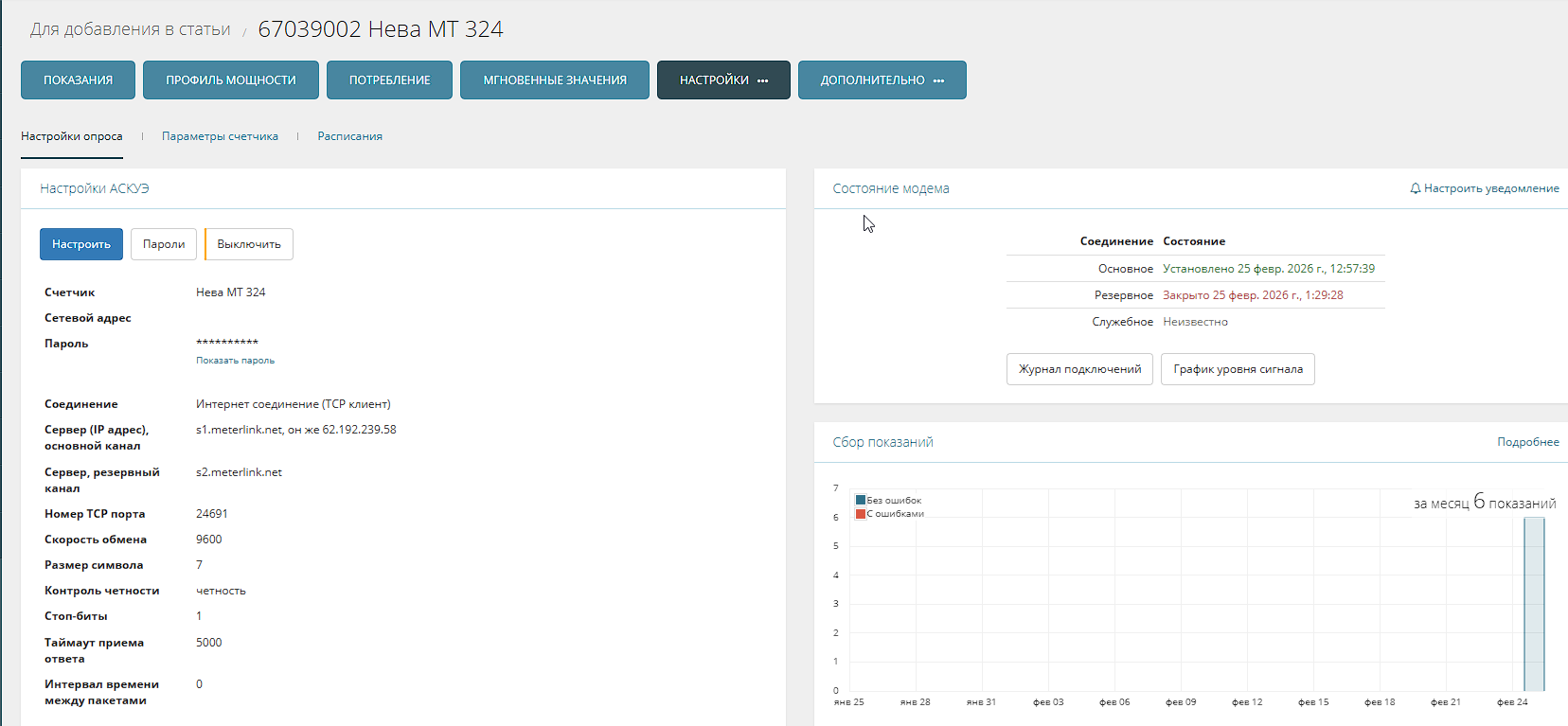Open Мгновенные значения section

pos(555,80)
